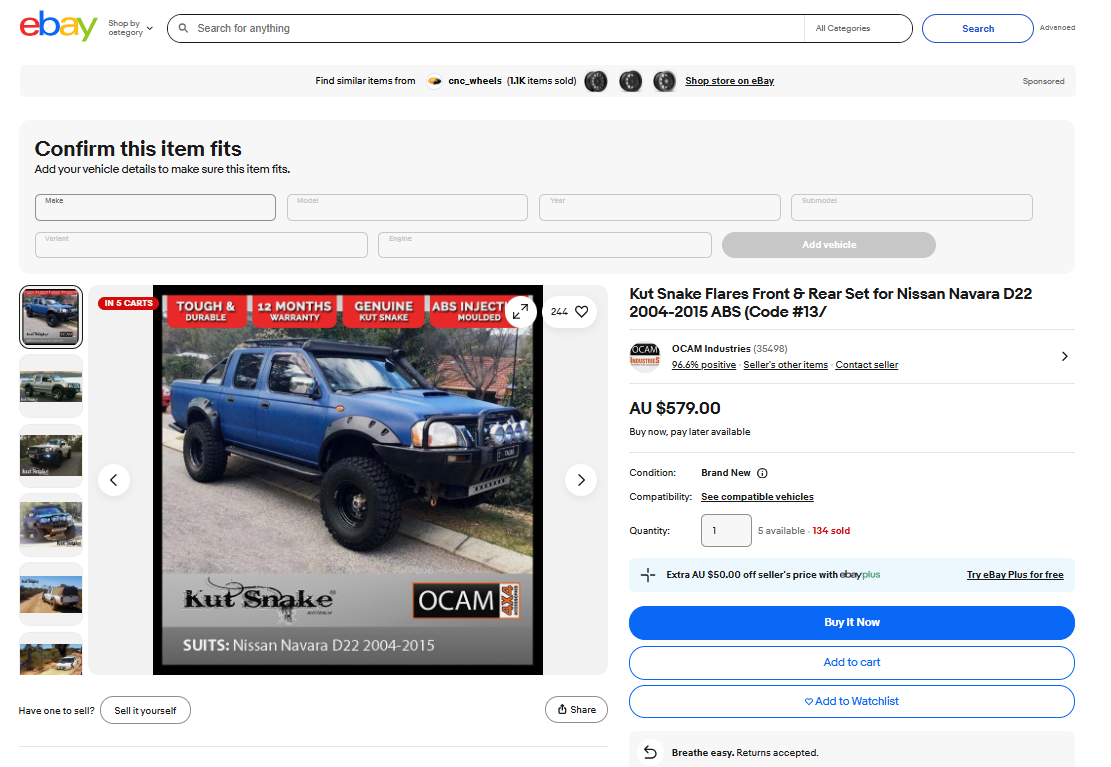This screenshot has height=767, width=1111.
Task: Open the Make vehicle dropdown
Action: [155, 207]
